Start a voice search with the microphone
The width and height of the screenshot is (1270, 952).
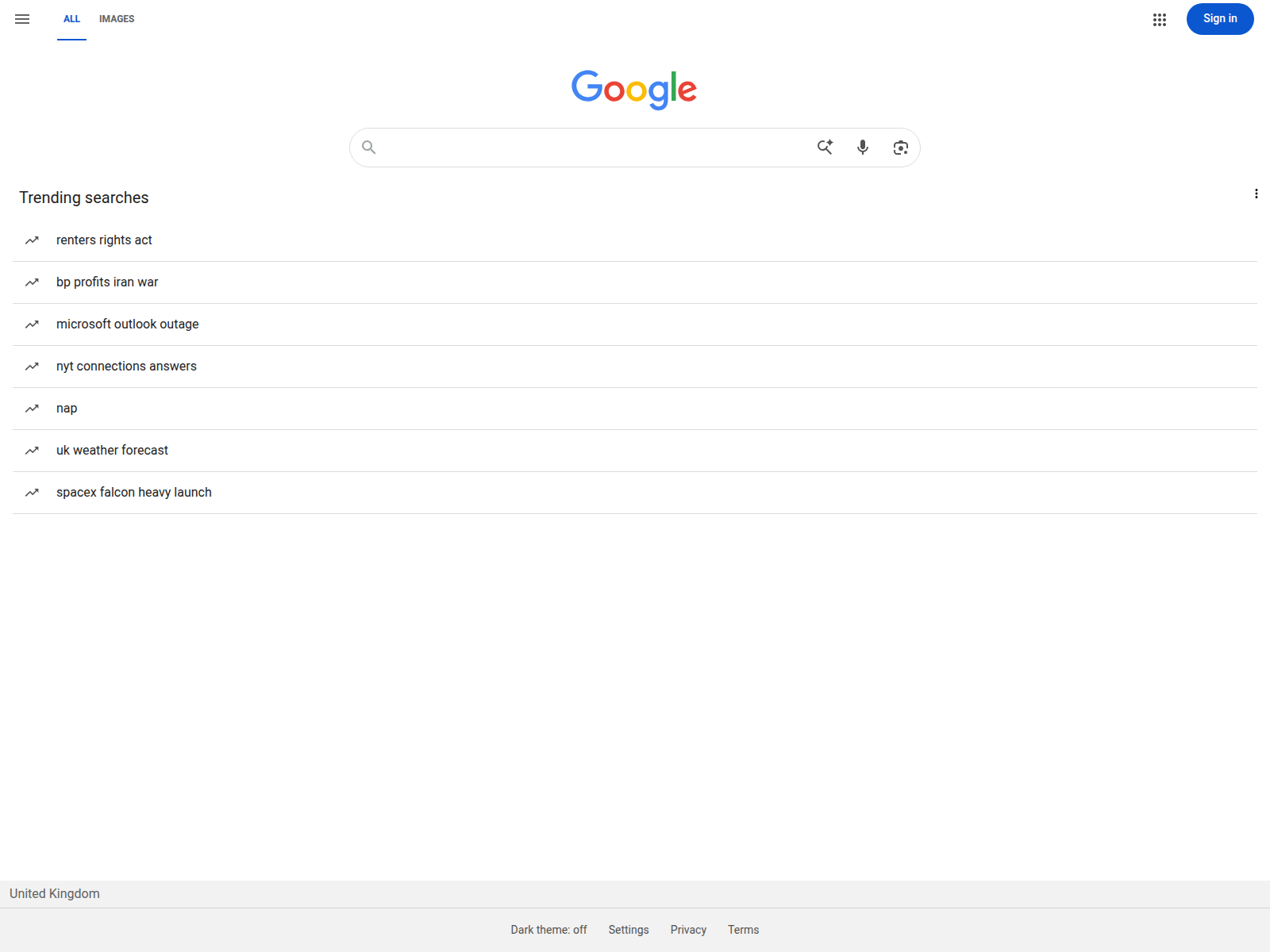(x=863, y=147)
